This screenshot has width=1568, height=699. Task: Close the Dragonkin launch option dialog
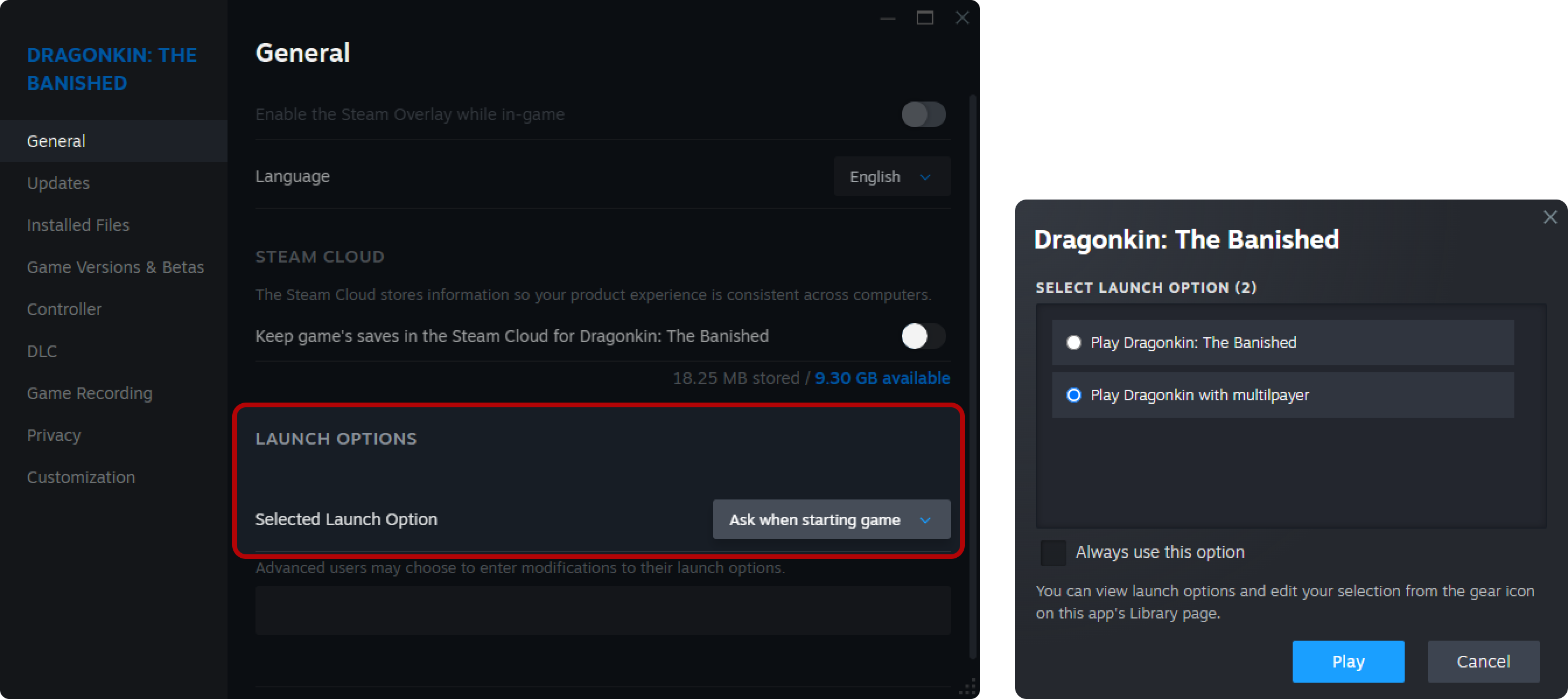tap(1550, 218)
